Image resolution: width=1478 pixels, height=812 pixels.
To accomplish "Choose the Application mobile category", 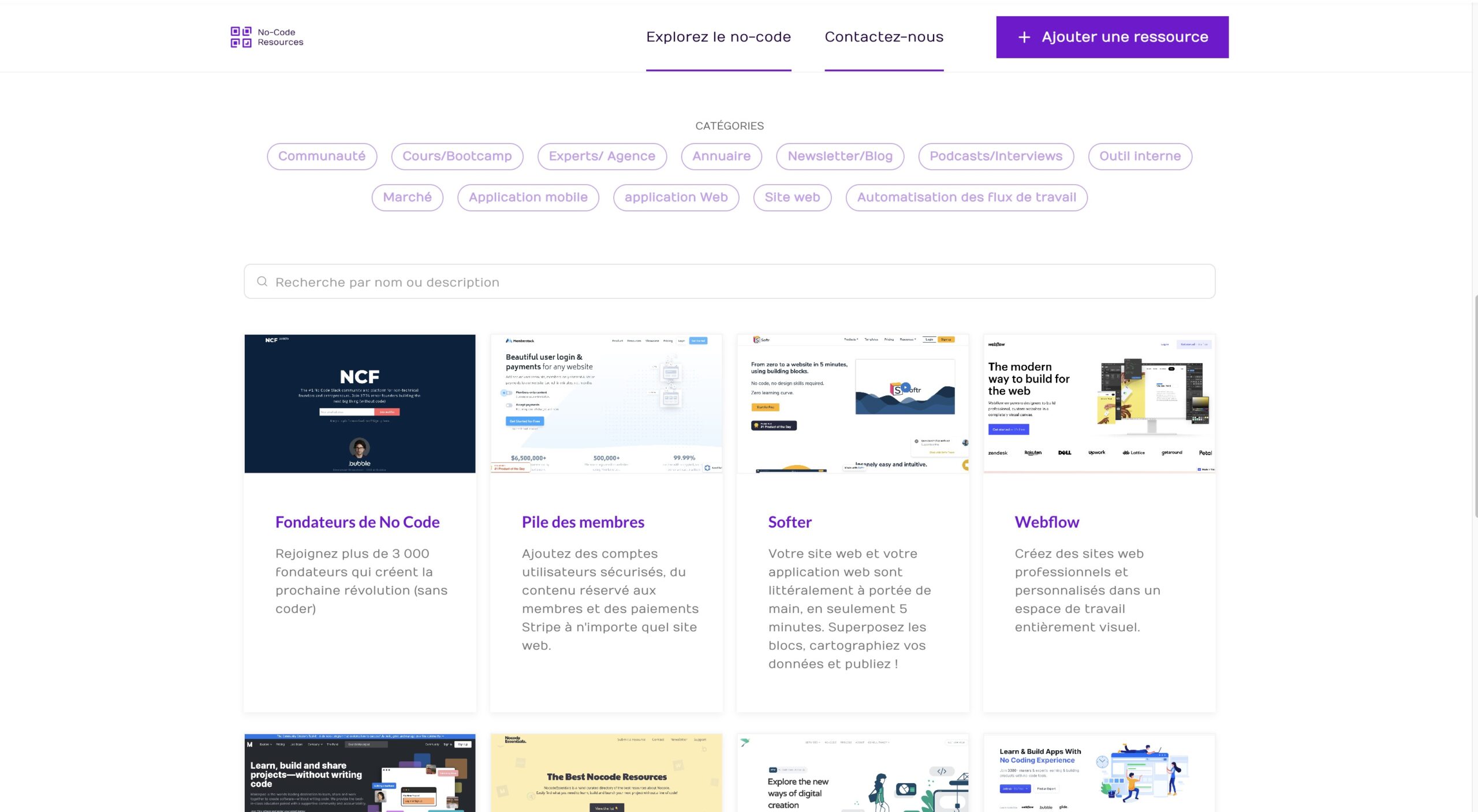I will point(528,197).
